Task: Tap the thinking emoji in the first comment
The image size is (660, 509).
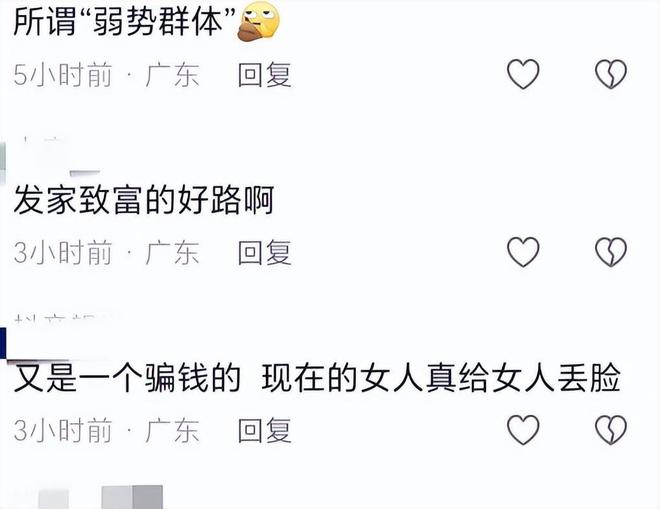Action: (x=258, y=21)
